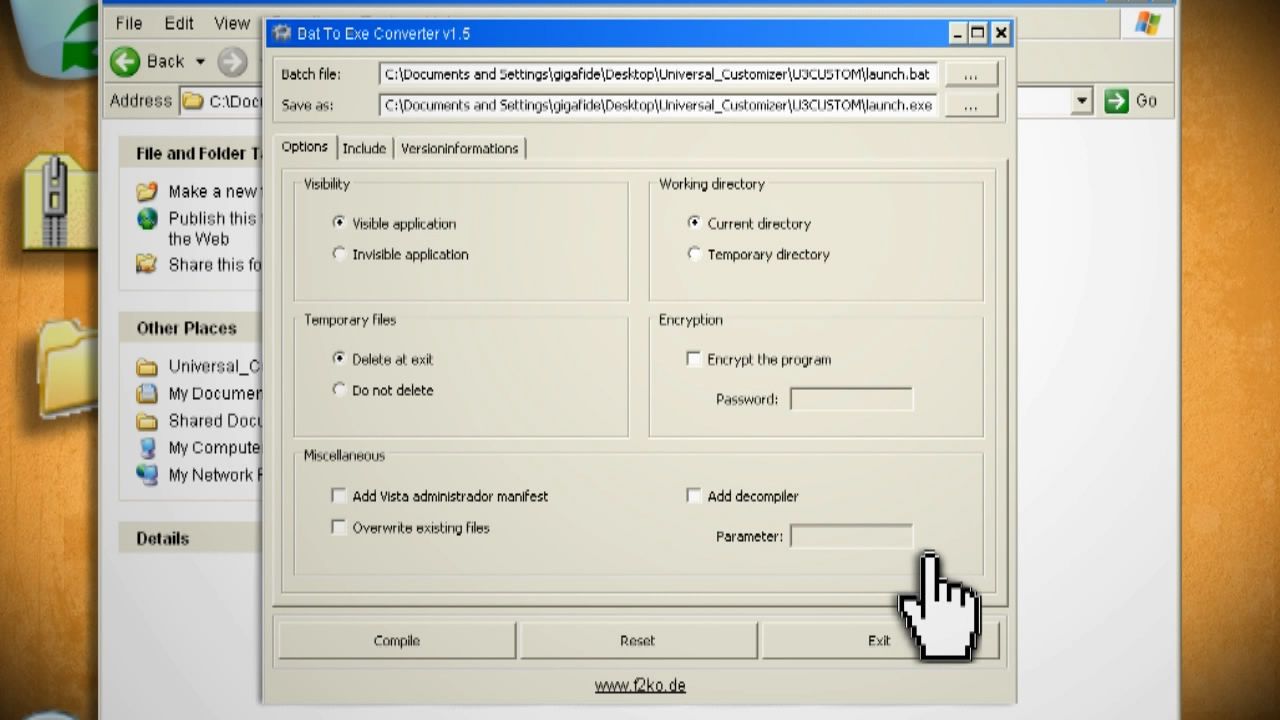Click the Compile button
This screenshot has width=1280, height=720.
point(397,640)
